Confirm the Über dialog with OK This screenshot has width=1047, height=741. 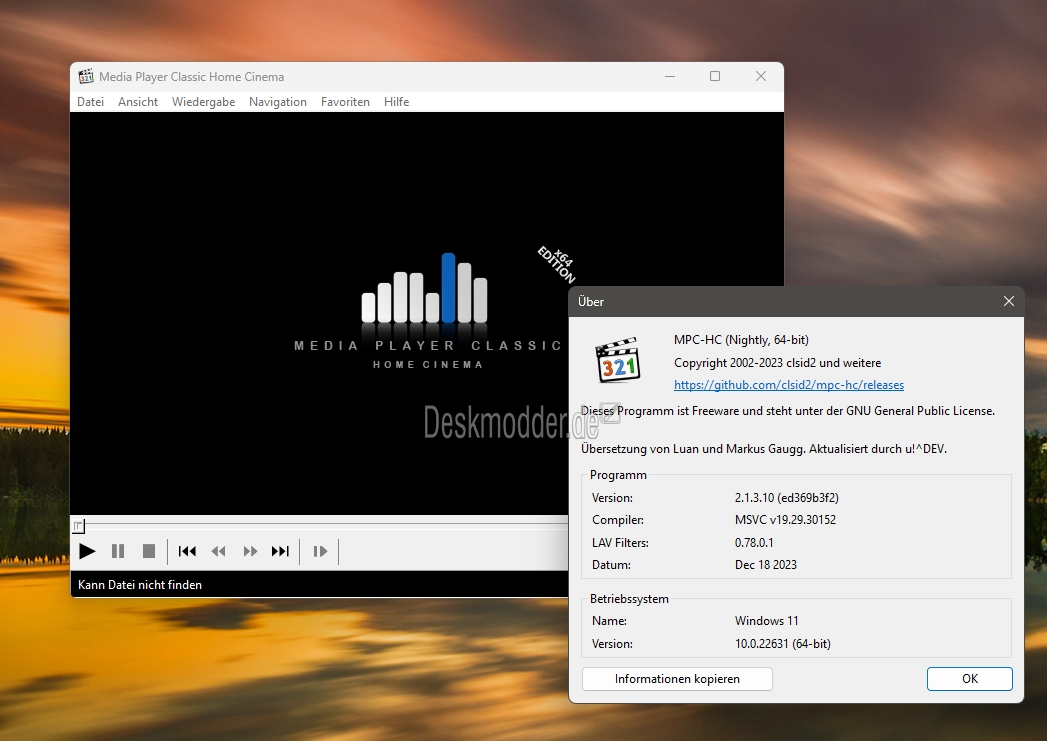pyautogui.click(x=970, y=679)
